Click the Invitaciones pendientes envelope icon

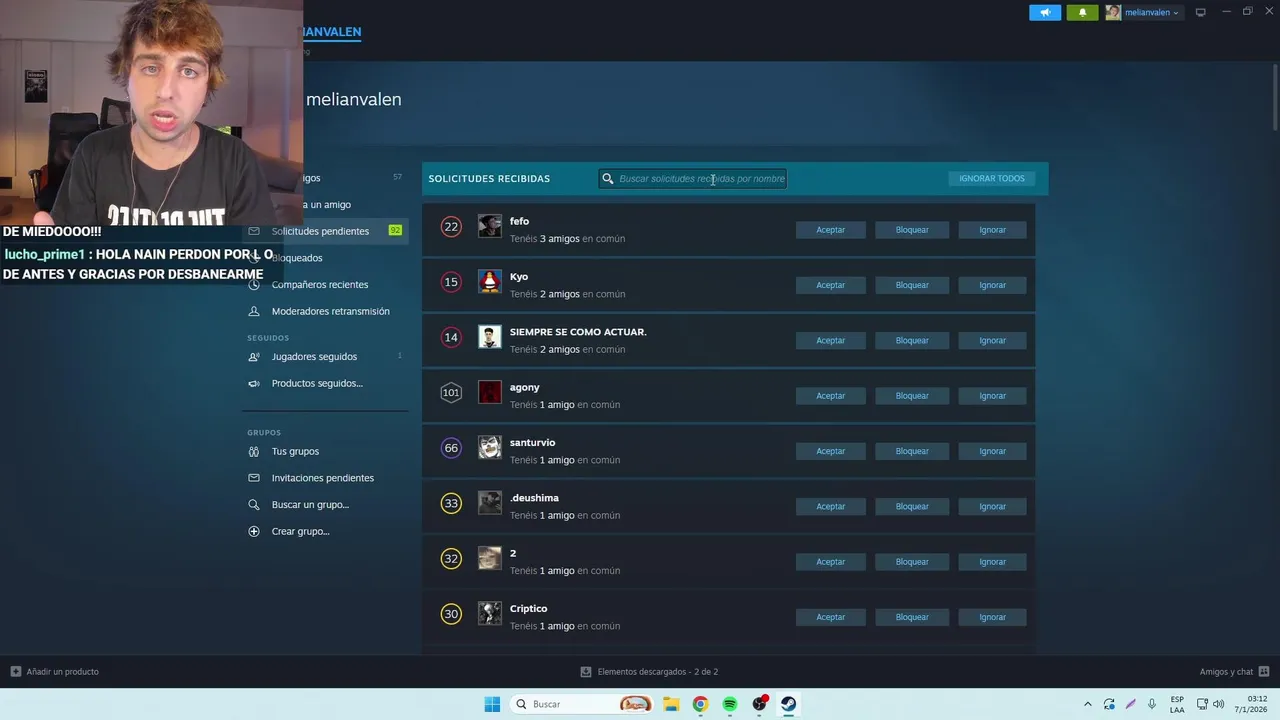coord(254,478)
